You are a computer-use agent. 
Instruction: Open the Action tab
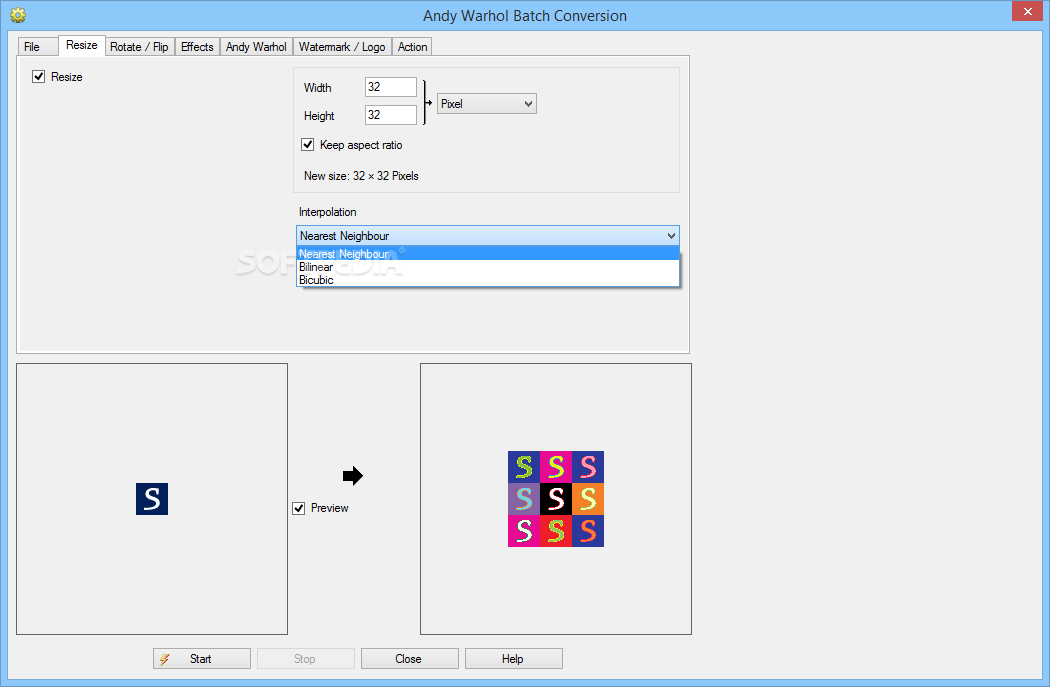coord(412,47)
